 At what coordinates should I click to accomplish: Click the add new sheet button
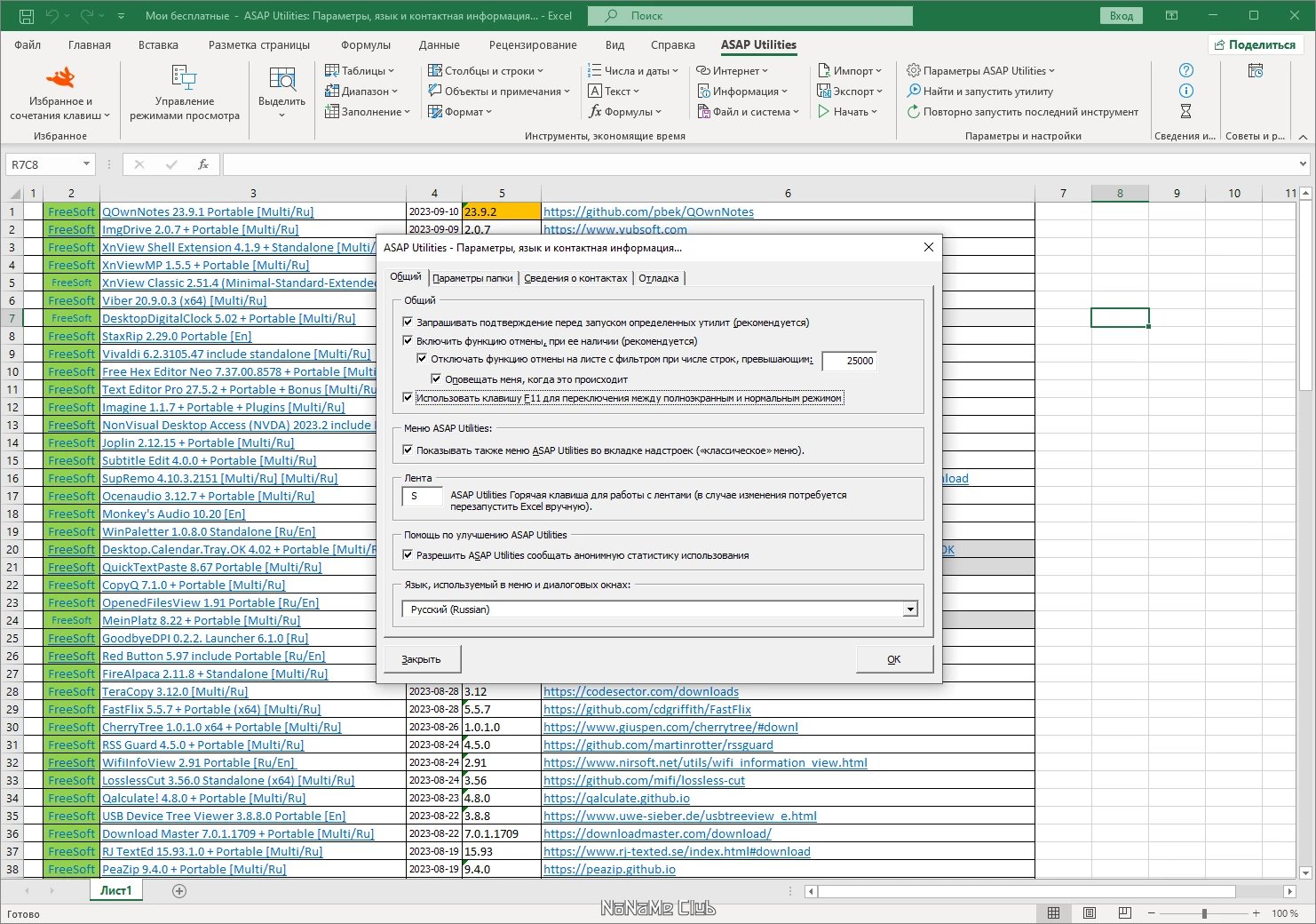pyautogui.click(x=179, y=891)
